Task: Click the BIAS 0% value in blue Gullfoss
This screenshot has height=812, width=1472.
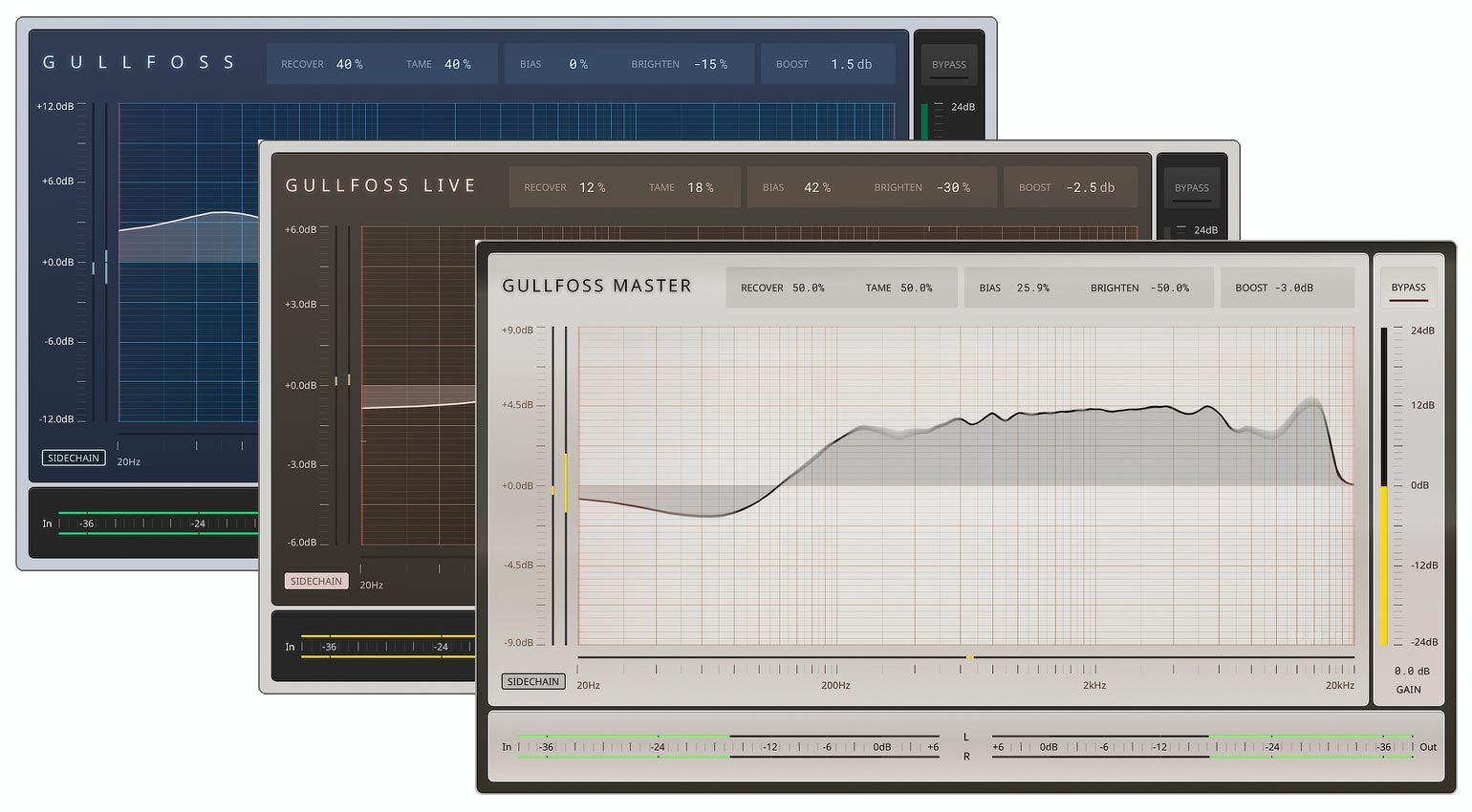Action: (577, 64)
